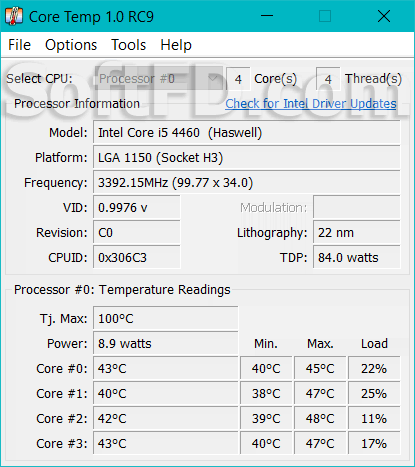Click Core #3 minimum temperature 40°C
415x467 pixels.
(x=266, y=444)
